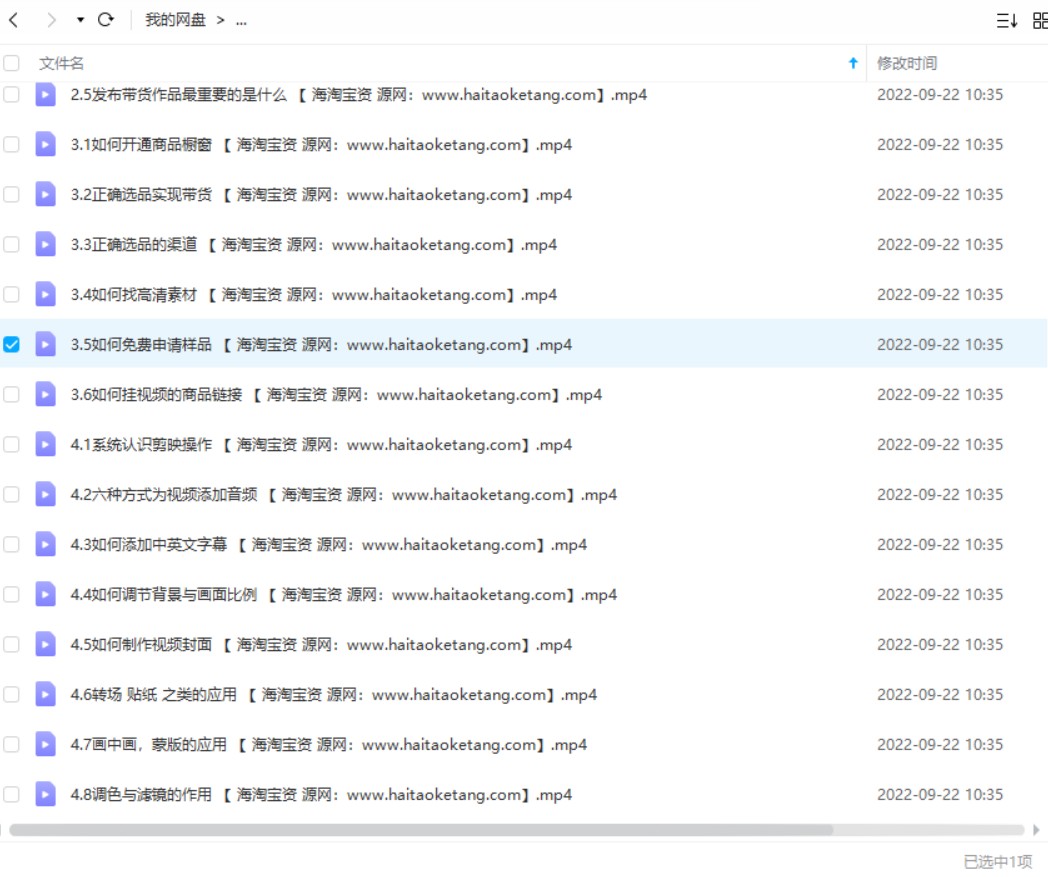
Task: Open file 3.2正确选品实现带货 mp4
Action: pyautogui.click(x=321, y=195)
